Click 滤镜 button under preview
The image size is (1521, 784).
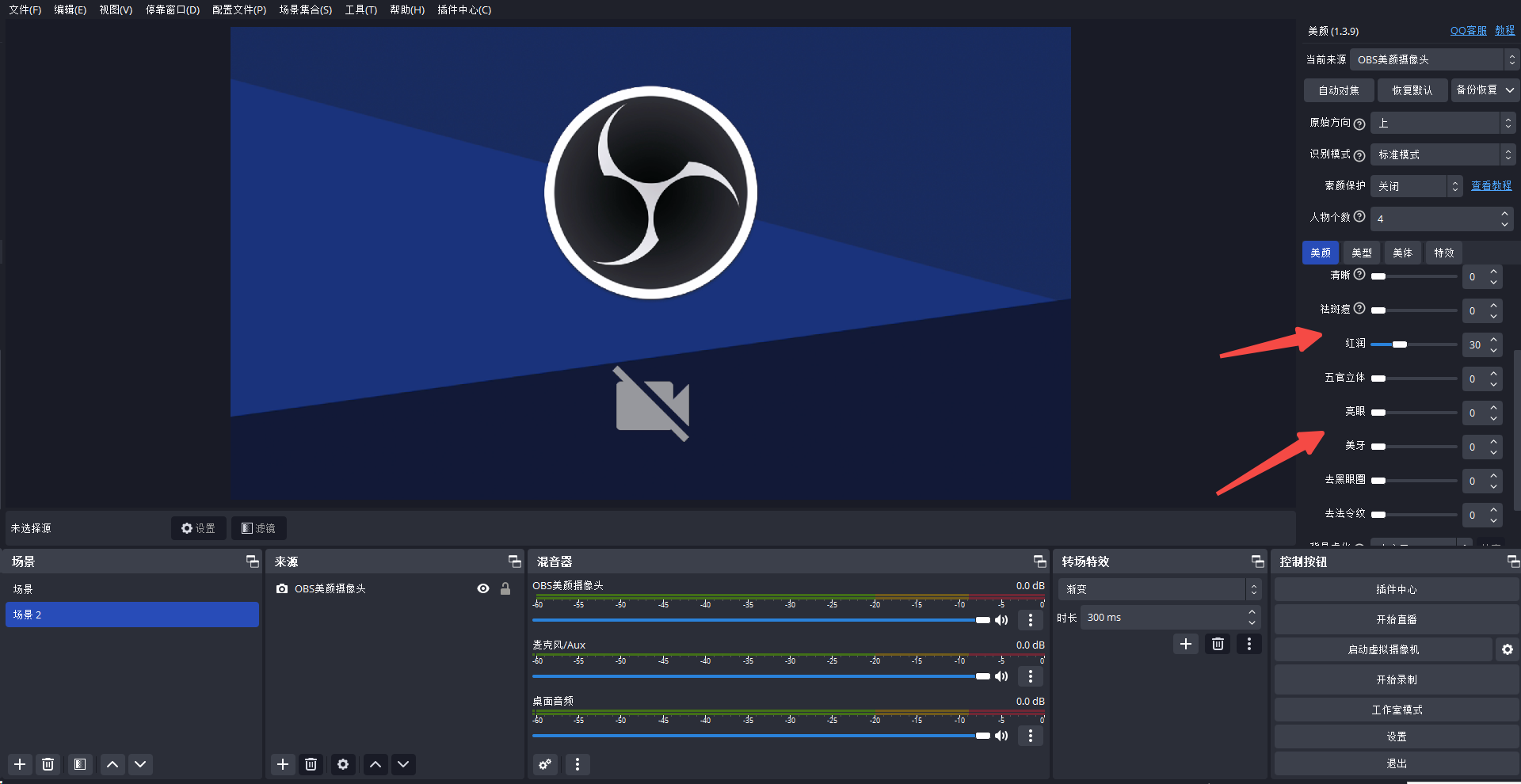(258, 528)
